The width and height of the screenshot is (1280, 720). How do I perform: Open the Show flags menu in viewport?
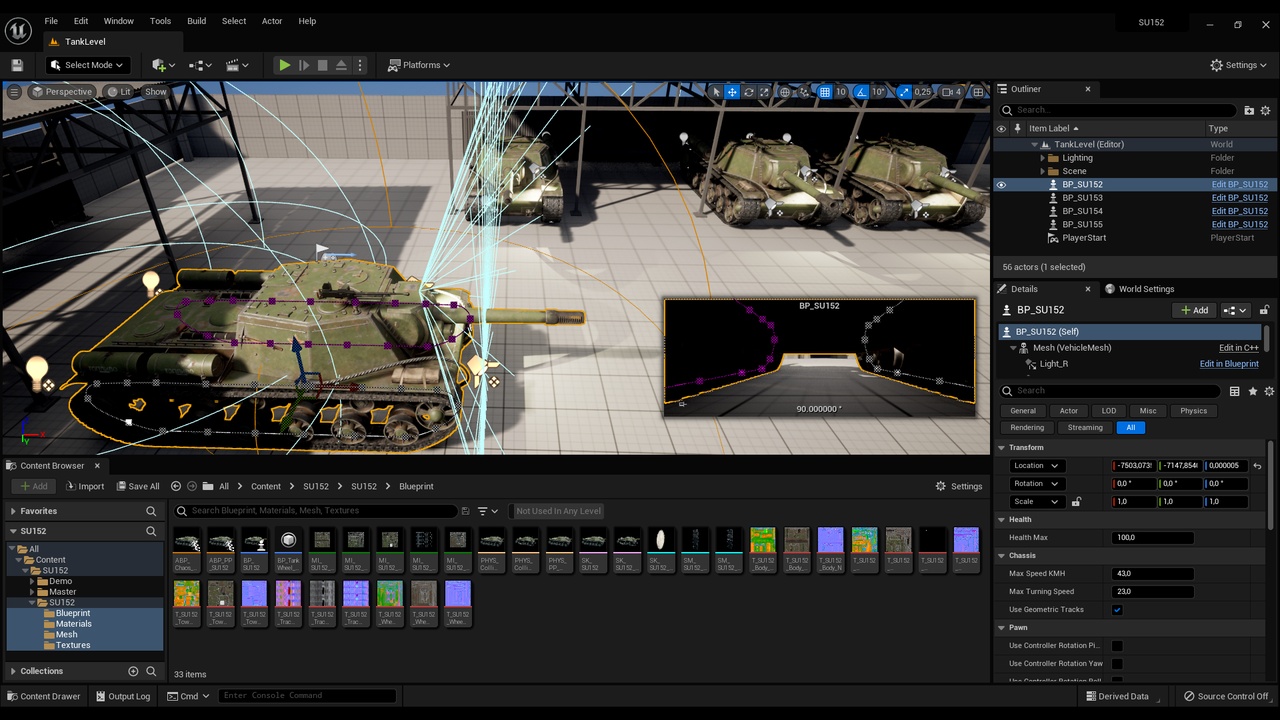tap(156, 92)
